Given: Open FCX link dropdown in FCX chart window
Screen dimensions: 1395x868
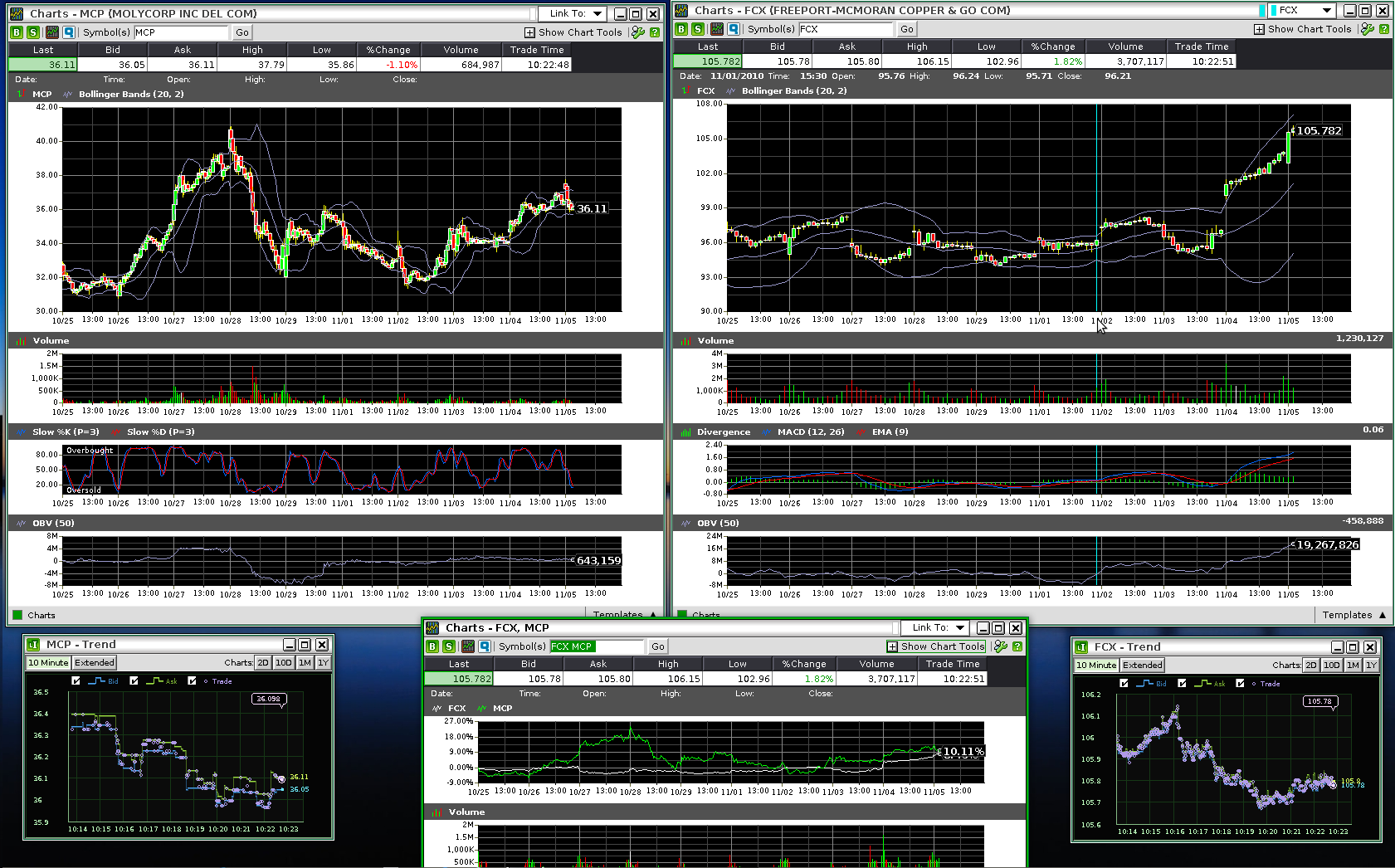Looking at the screenshot, I should [1303, 11].
